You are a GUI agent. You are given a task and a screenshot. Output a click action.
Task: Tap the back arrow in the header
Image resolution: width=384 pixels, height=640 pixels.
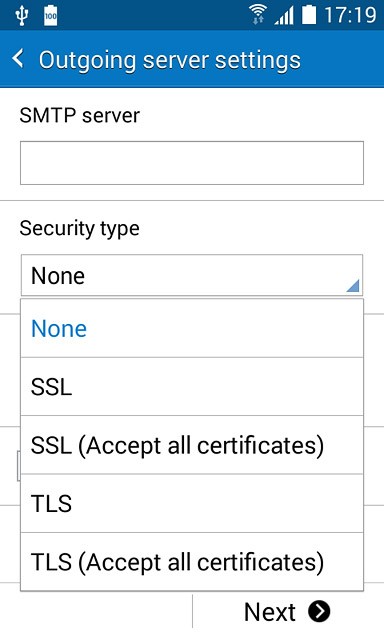pyautogui.click(x=18, y=59)
